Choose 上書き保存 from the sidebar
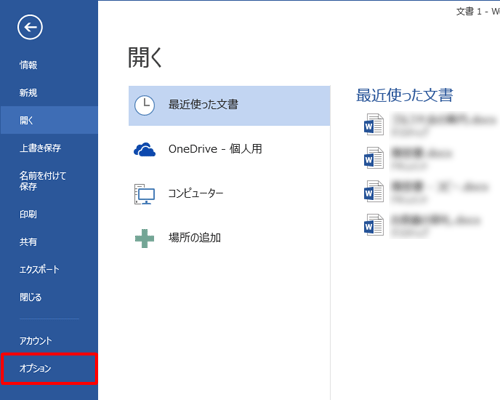The height and width of the screenshot is (400, 500). coord(49,148)
